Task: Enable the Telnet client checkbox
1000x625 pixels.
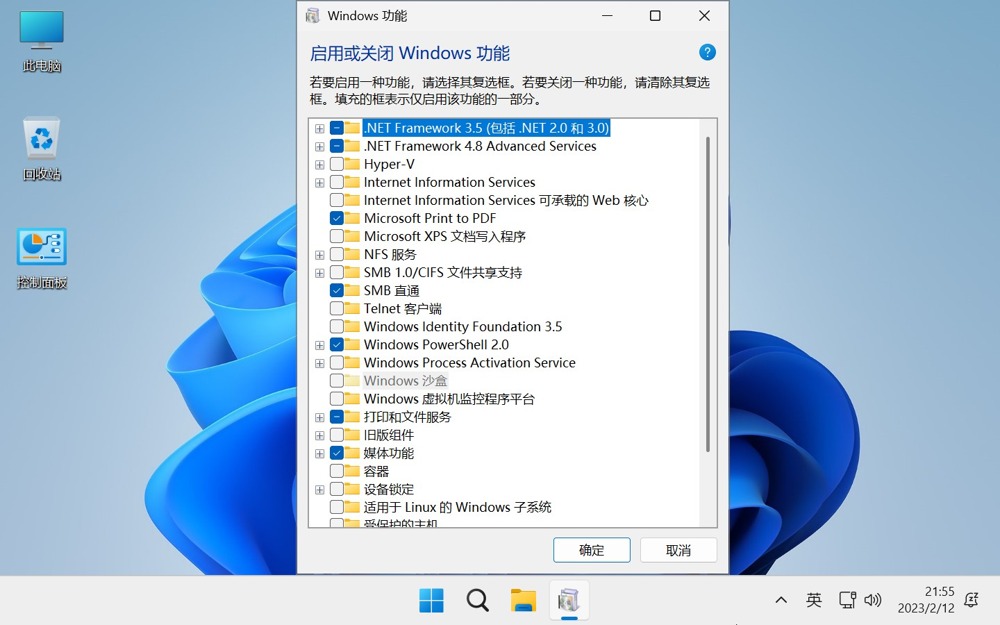Action: coord(337,309)
